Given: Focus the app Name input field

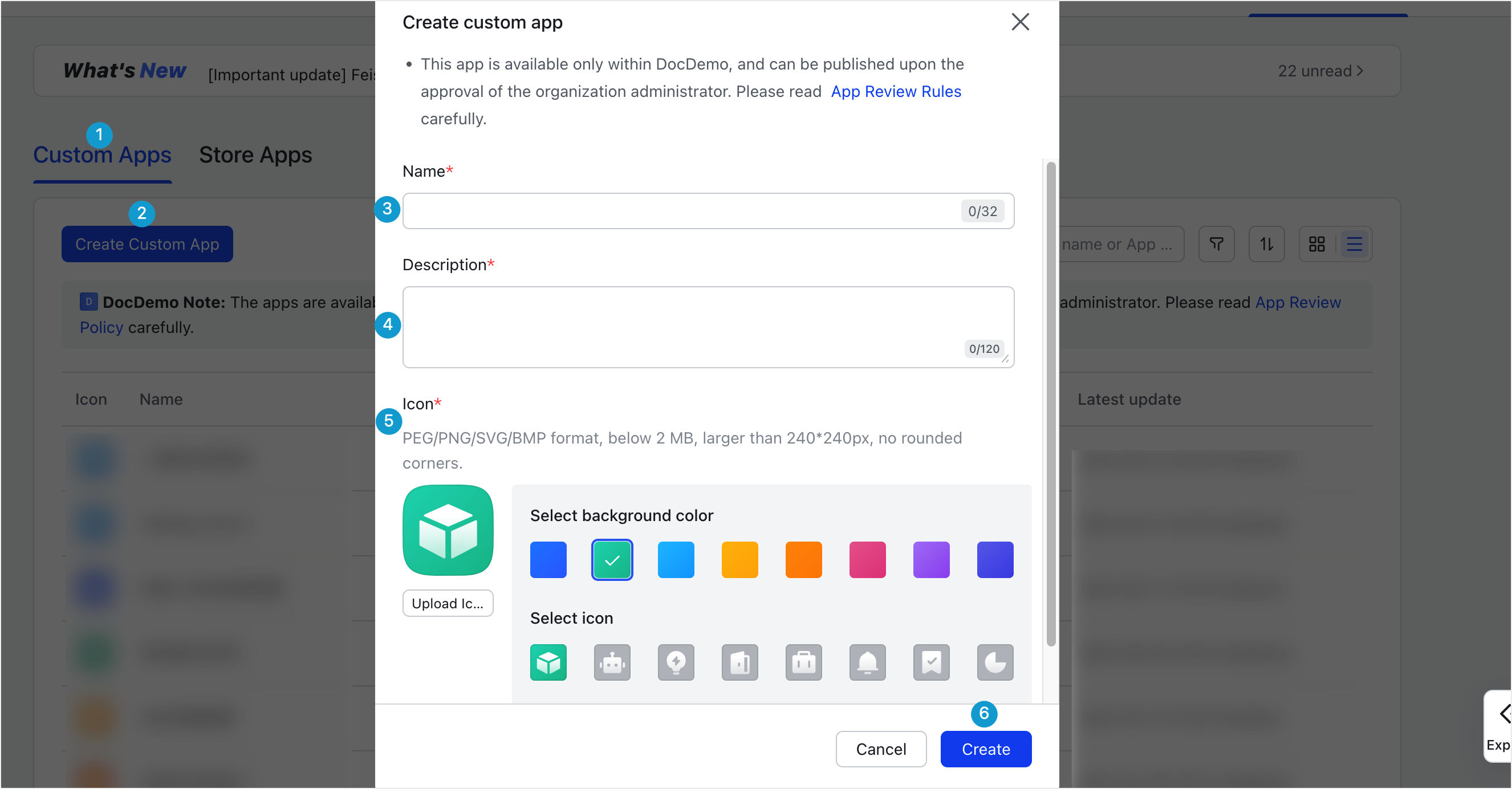Looking at the screenshot, I should pyautogui.click(x=708, y=211).
